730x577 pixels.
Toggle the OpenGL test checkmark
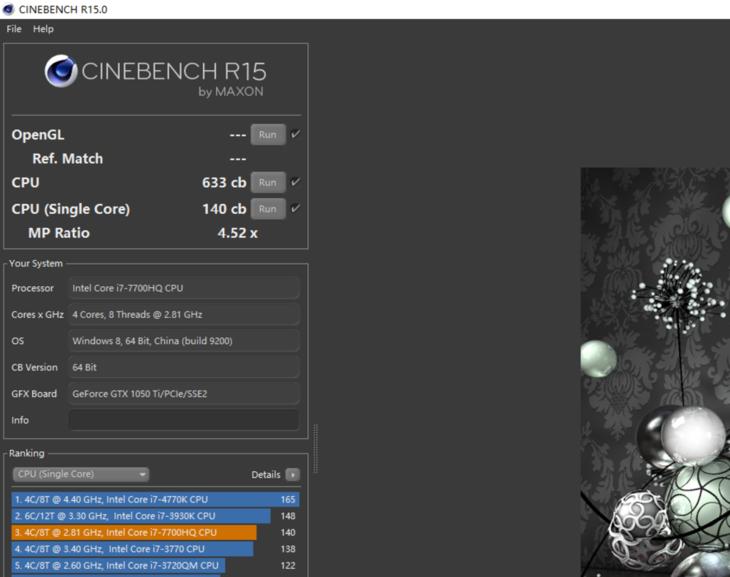[296, 135]
